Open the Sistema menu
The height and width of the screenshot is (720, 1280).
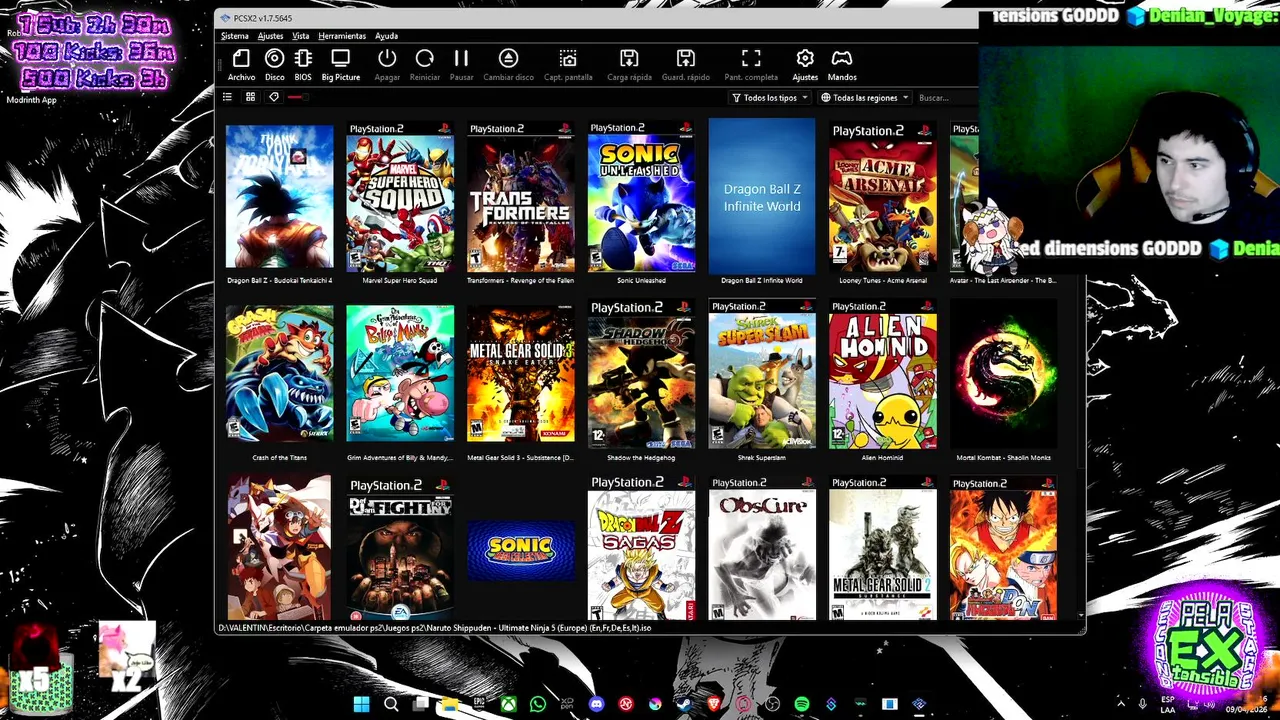(235, 36)
